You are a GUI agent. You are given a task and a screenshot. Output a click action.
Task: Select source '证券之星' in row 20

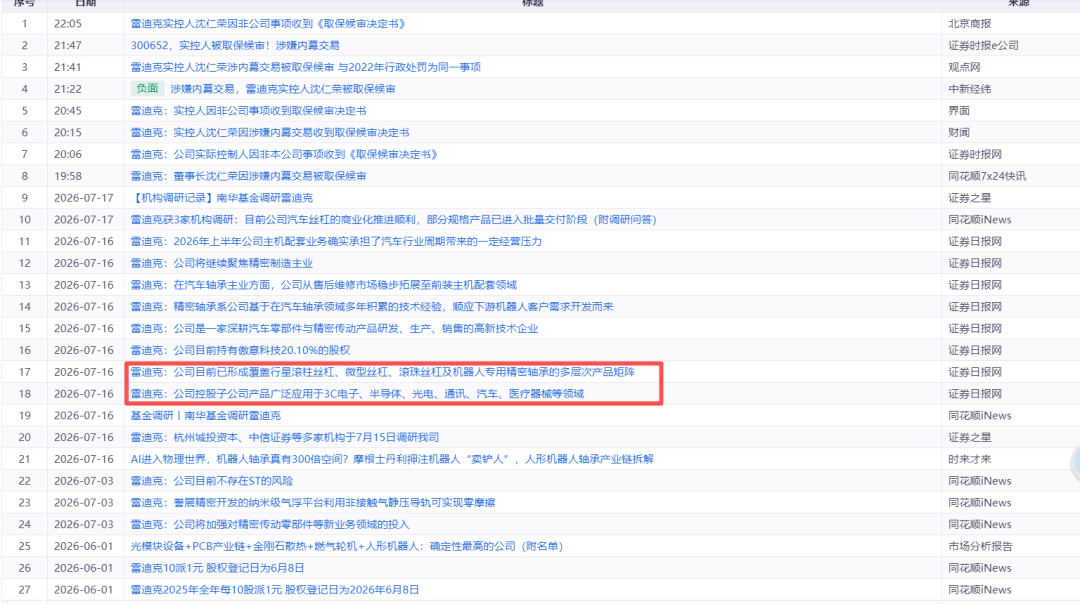coord(970,437)
